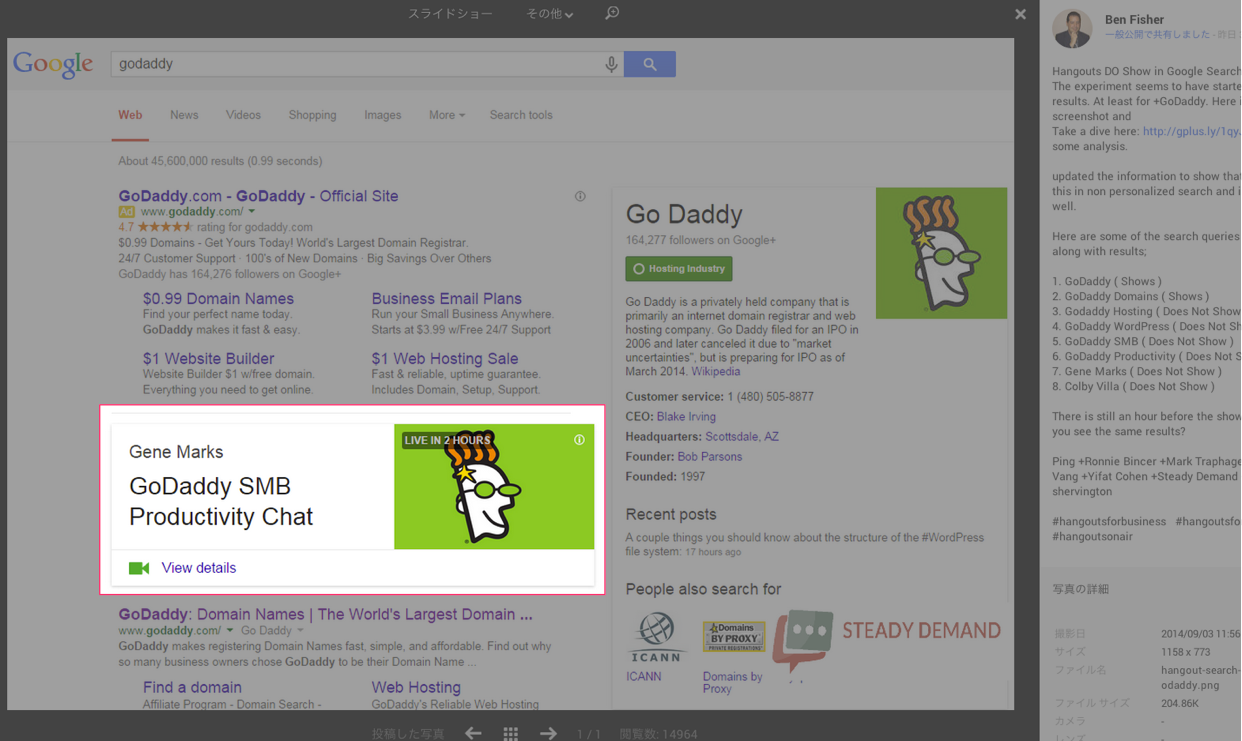
Task: Open $1 Web Hosting Sale sitelink
Action: tap(445, 358)
